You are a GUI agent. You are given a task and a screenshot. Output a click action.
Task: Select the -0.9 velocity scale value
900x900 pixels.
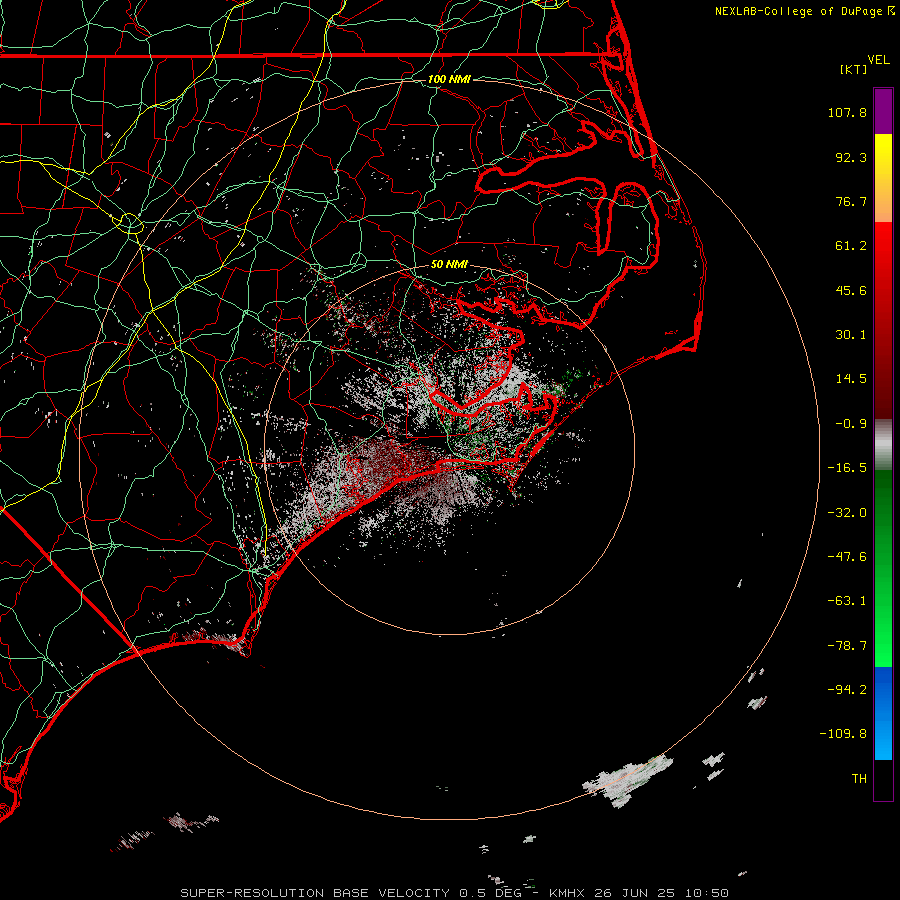click(x=851, y=424)
